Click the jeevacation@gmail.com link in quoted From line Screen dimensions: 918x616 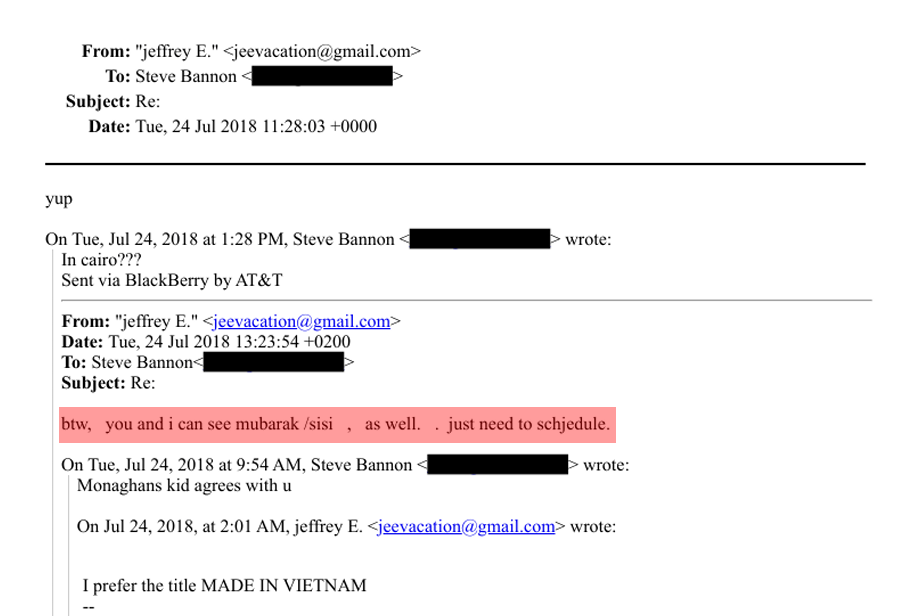pos(301,322)
